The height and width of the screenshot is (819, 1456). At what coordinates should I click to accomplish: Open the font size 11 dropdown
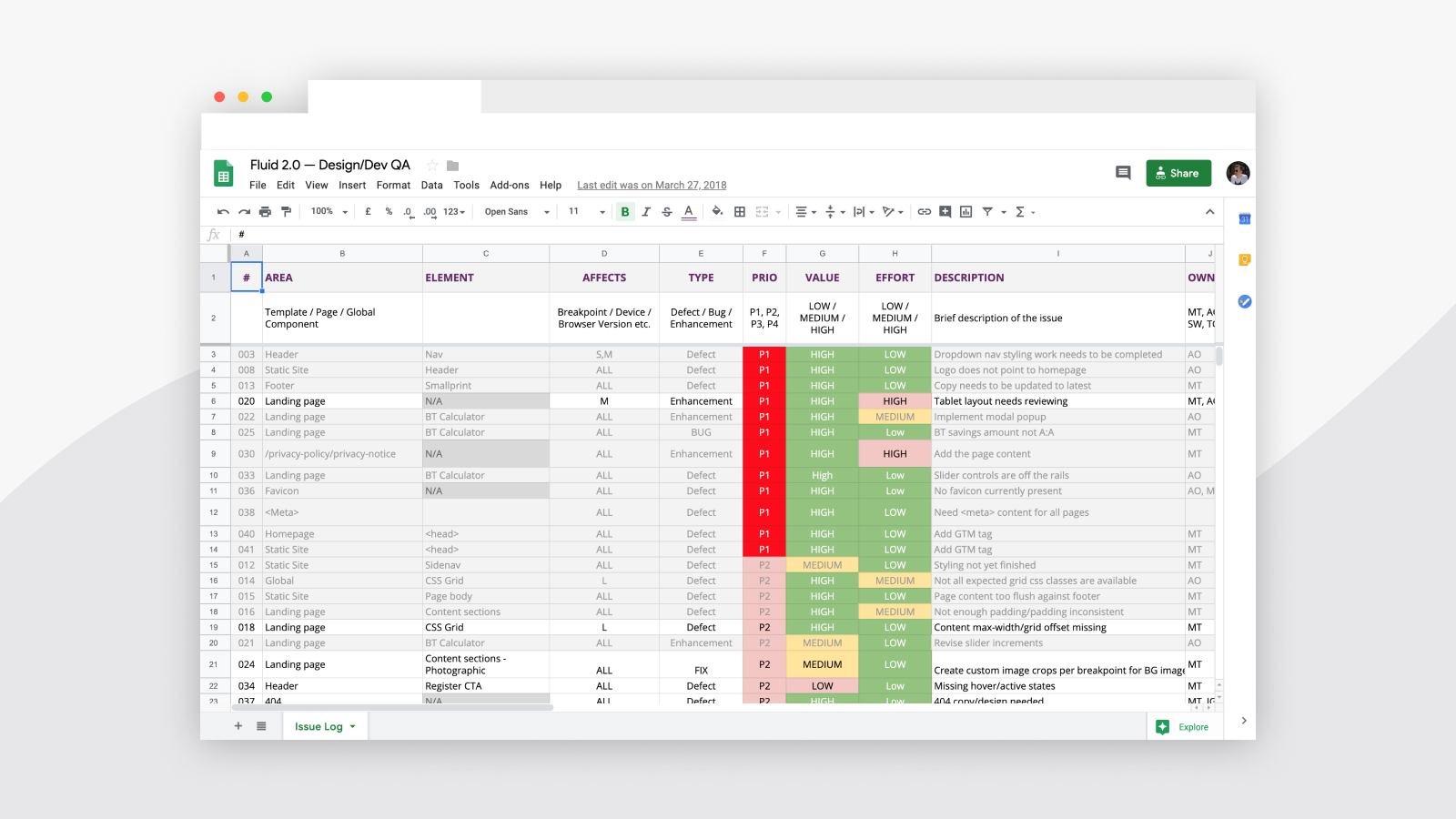point(586,212)
